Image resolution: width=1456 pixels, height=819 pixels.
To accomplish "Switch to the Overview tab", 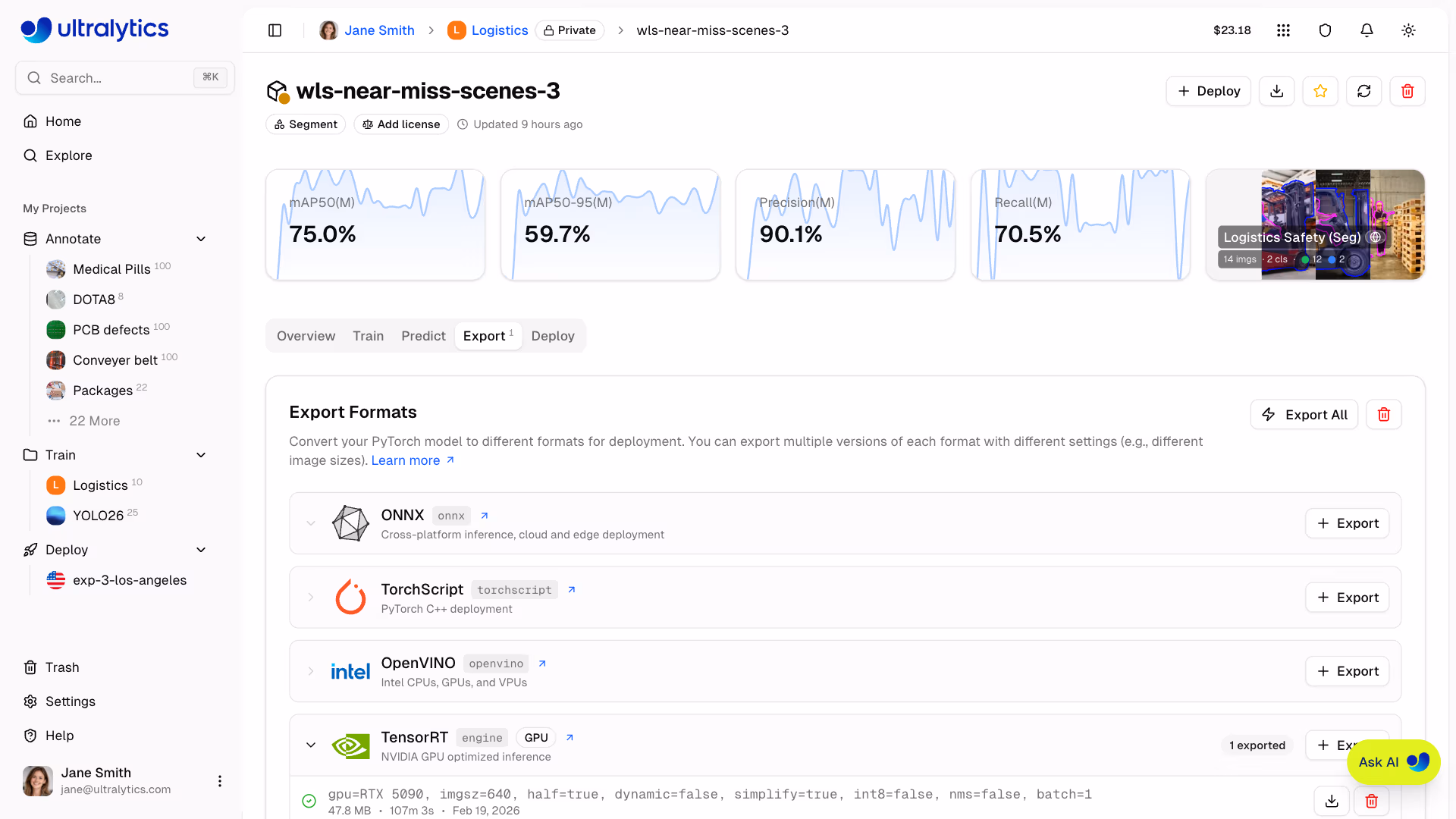I will pos(306,336).
